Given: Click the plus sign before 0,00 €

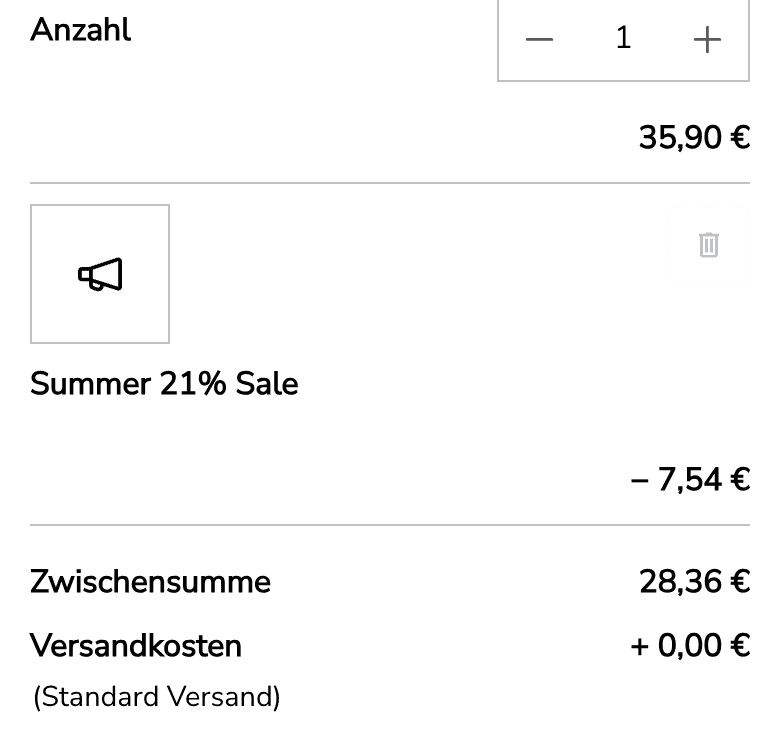Looking at the screenshot, I should pos(640,647).
